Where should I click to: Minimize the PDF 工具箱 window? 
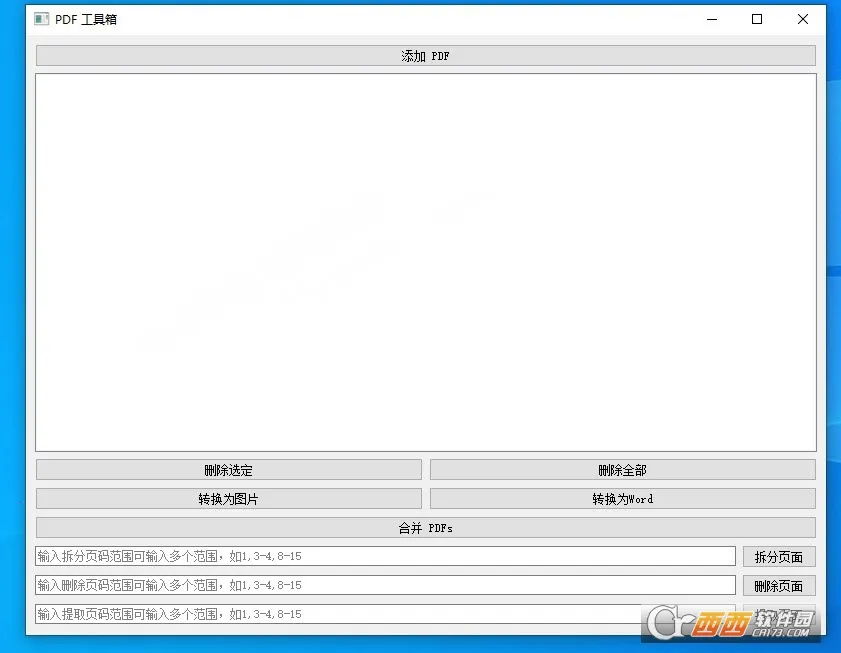tap(711, 19)
